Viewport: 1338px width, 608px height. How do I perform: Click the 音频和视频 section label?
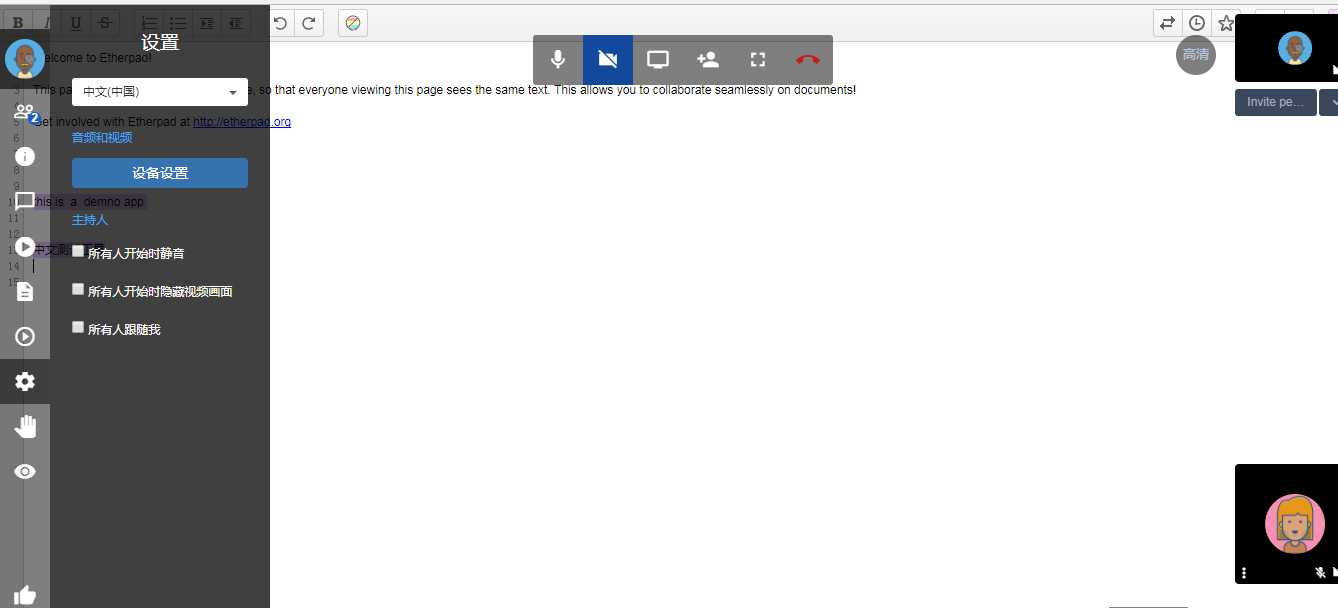click(102, 137)
